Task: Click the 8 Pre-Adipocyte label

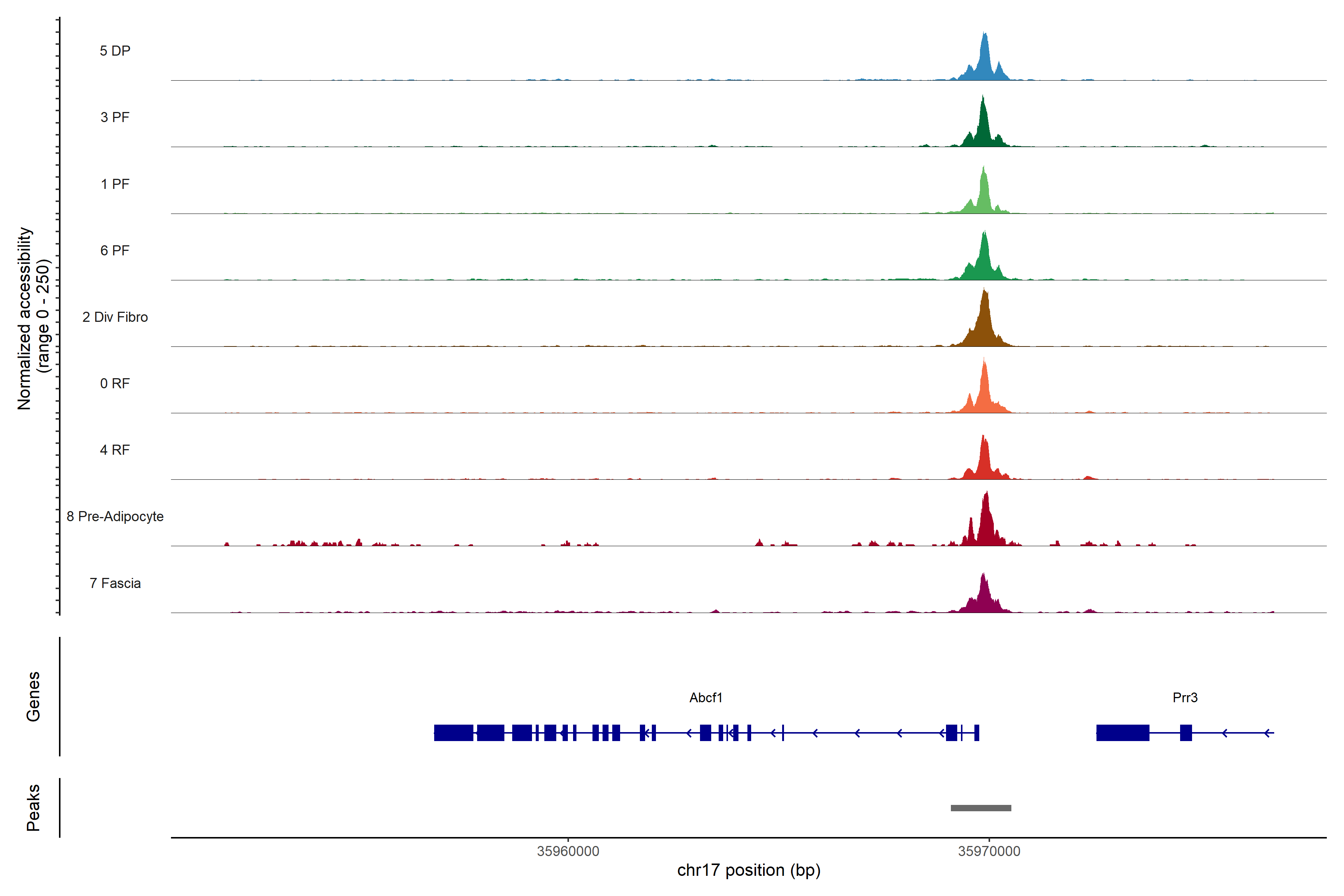Action: click(x=115, y=517)
